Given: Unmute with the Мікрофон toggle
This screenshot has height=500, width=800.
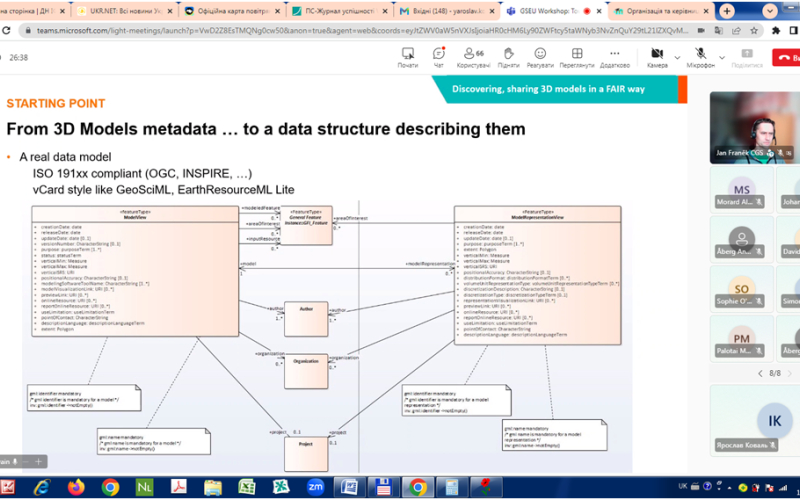Looking at the screenshot, I should [701, 57].
